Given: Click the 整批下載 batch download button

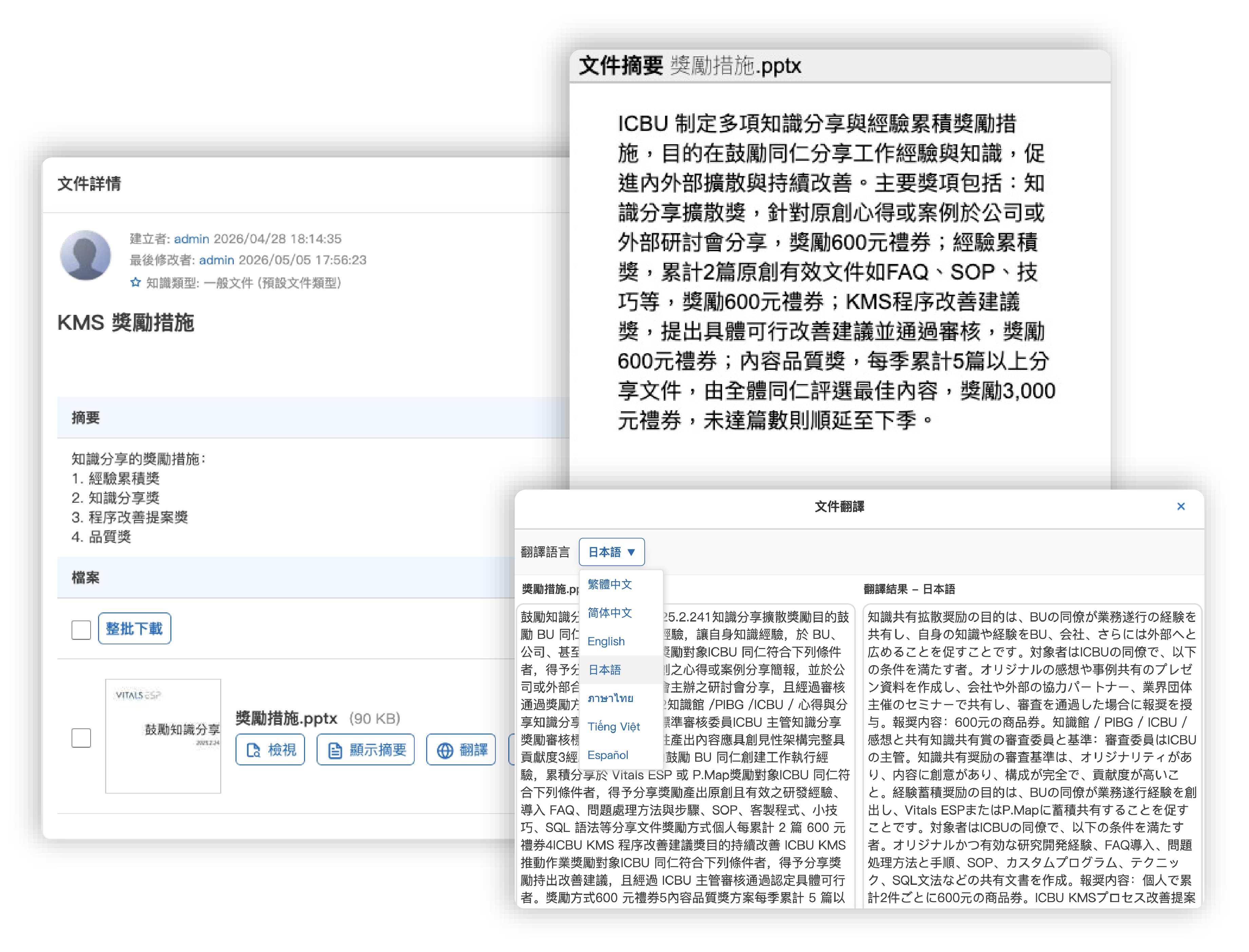Looking at the screenshot, I should [134, 628].
